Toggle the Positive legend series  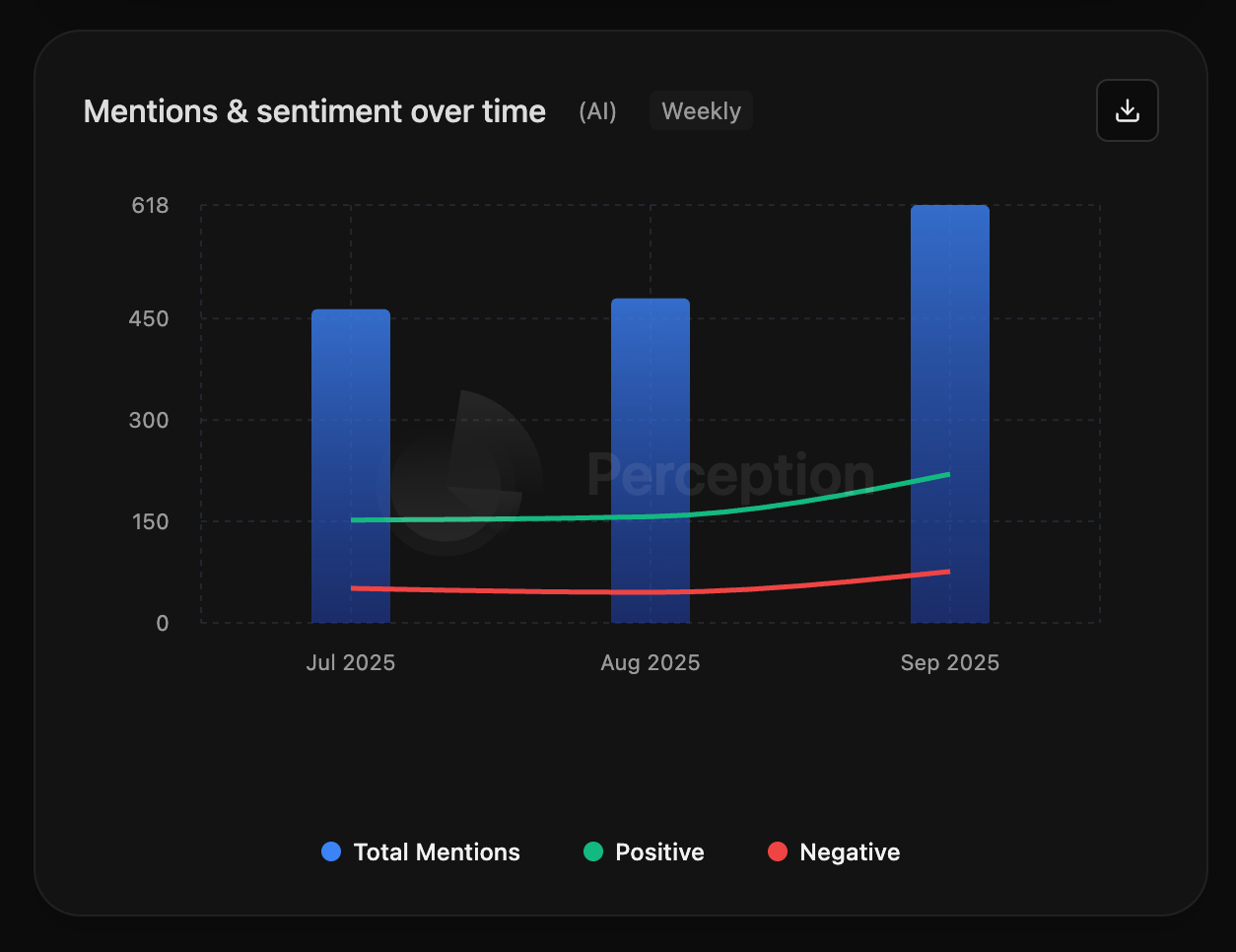click(659, 852)
